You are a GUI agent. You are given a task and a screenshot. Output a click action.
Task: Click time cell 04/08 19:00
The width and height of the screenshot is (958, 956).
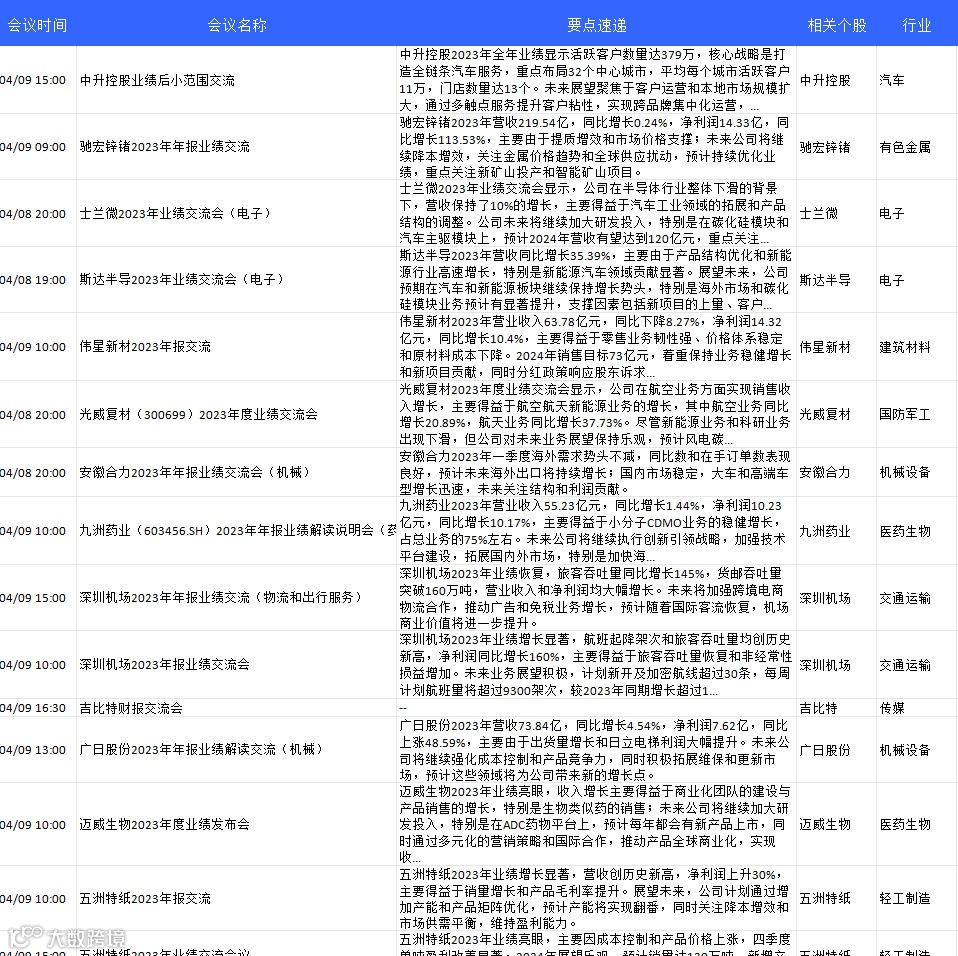tap(33, 280)
